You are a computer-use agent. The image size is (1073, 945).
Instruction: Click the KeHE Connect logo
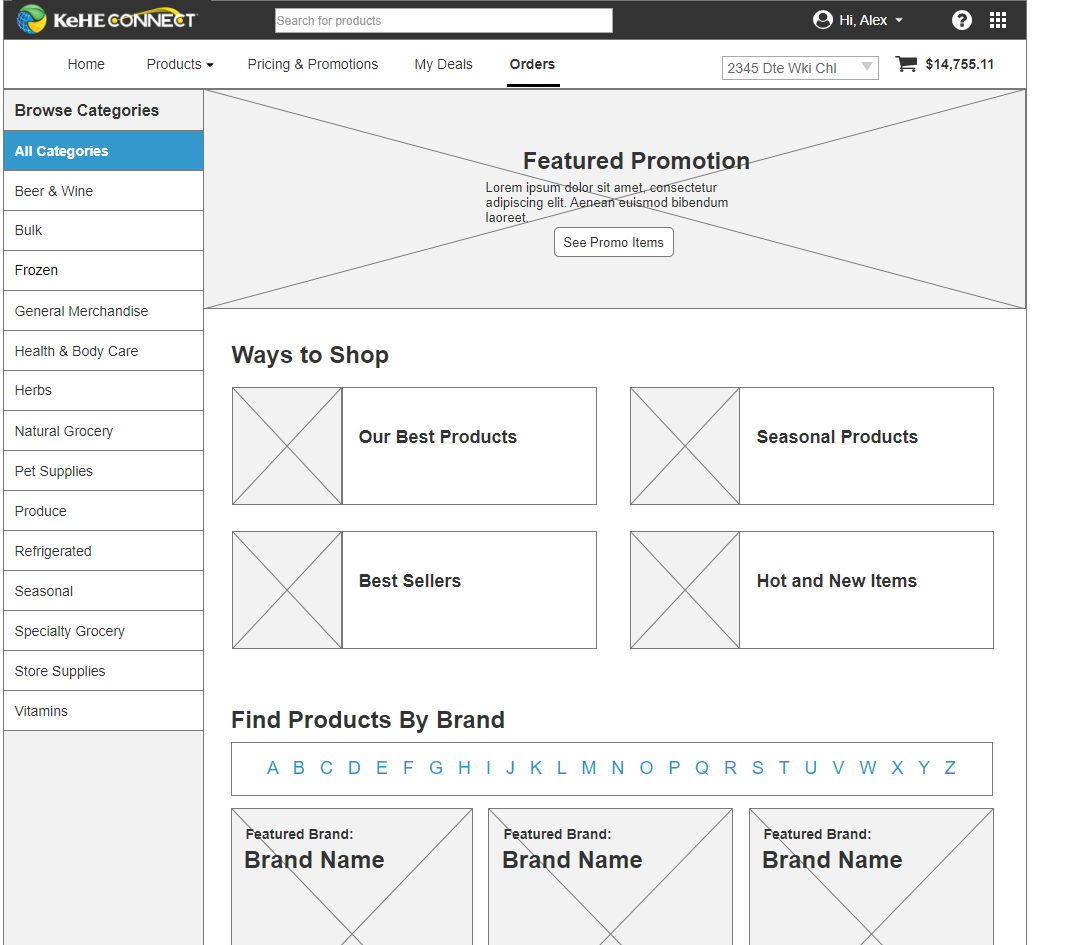coord(107,20)
